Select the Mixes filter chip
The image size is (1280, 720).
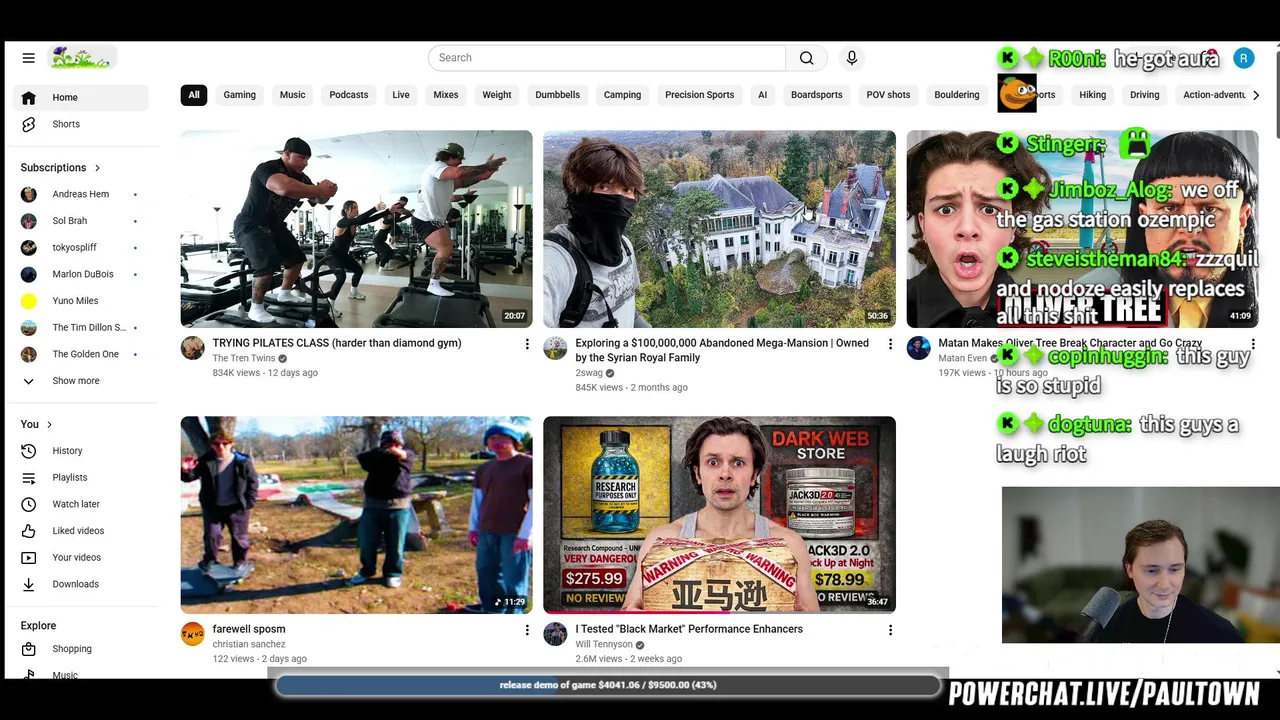tap(446, 95)
